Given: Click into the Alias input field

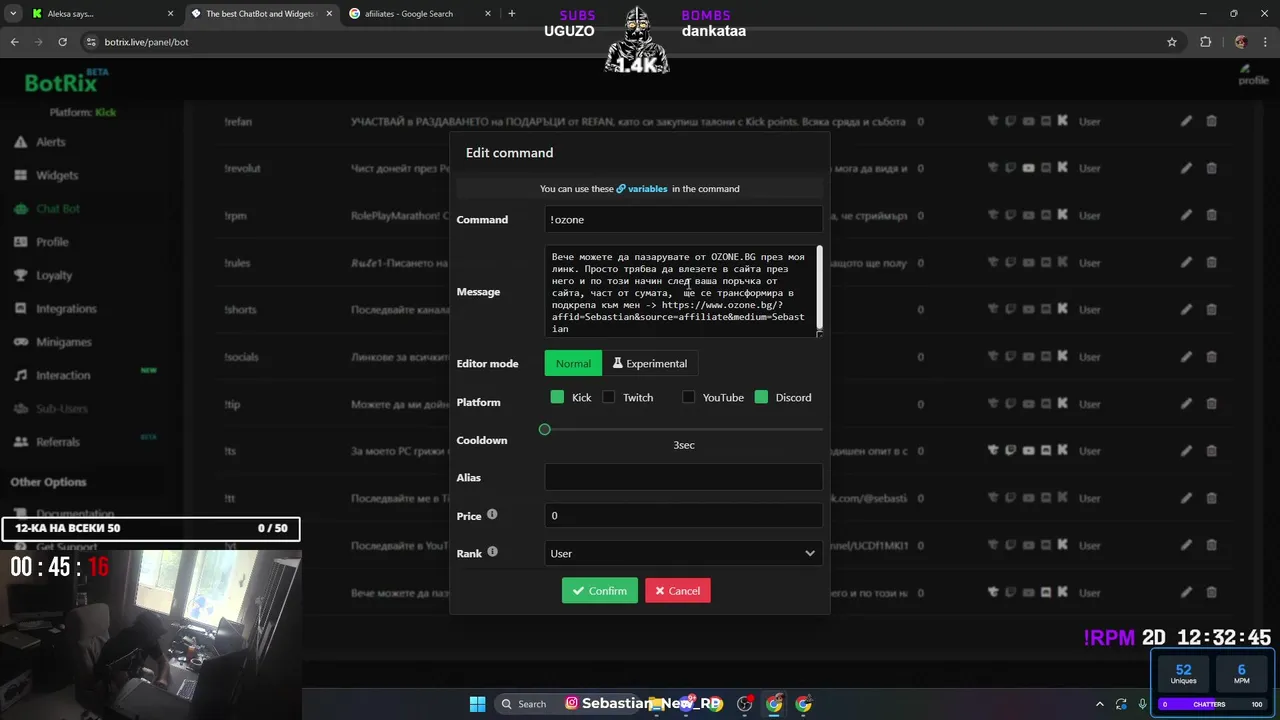Looking at the screenshot, I should tap(684, 477).
